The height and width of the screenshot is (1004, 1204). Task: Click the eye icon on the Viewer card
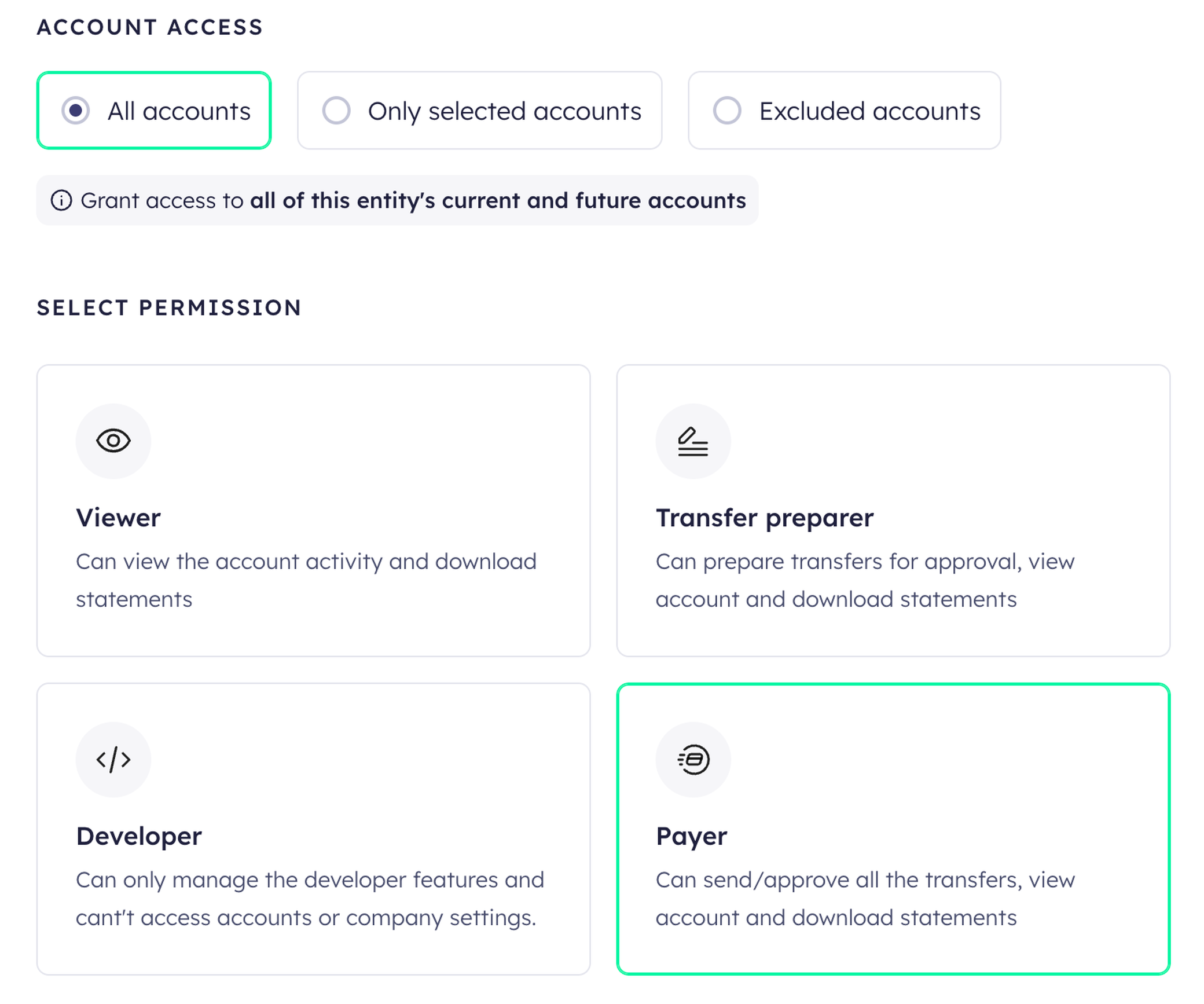coord(113,441)
